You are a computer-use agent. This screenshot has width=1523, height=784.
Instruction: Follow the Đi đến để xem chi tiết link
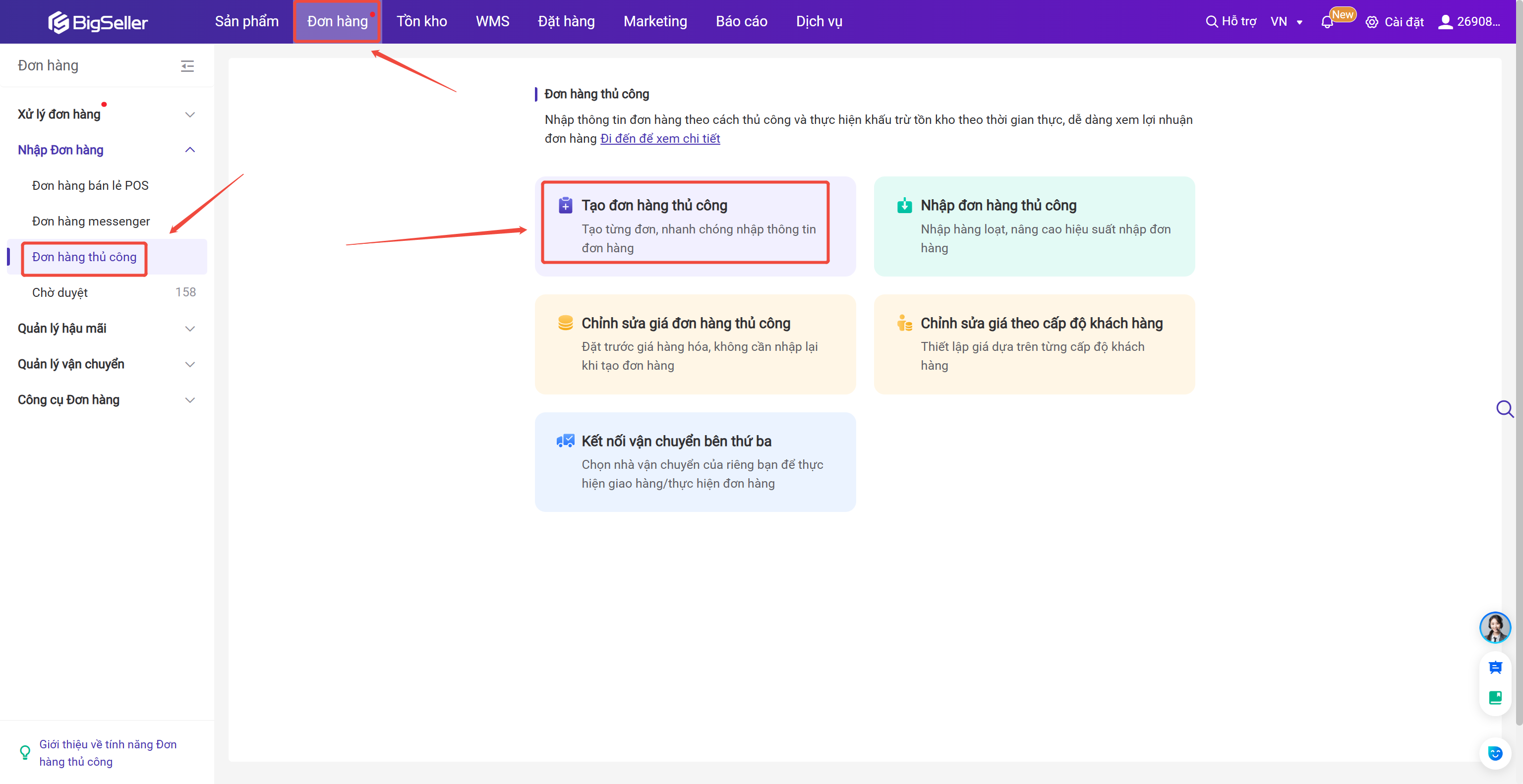[660, 139]
